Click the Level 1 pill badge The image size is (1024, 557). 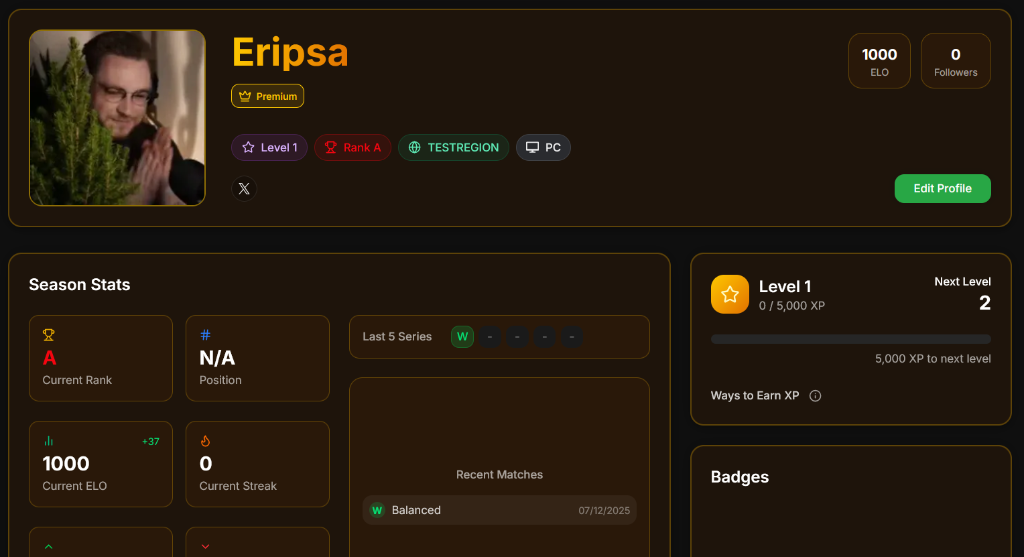point(269,148)
